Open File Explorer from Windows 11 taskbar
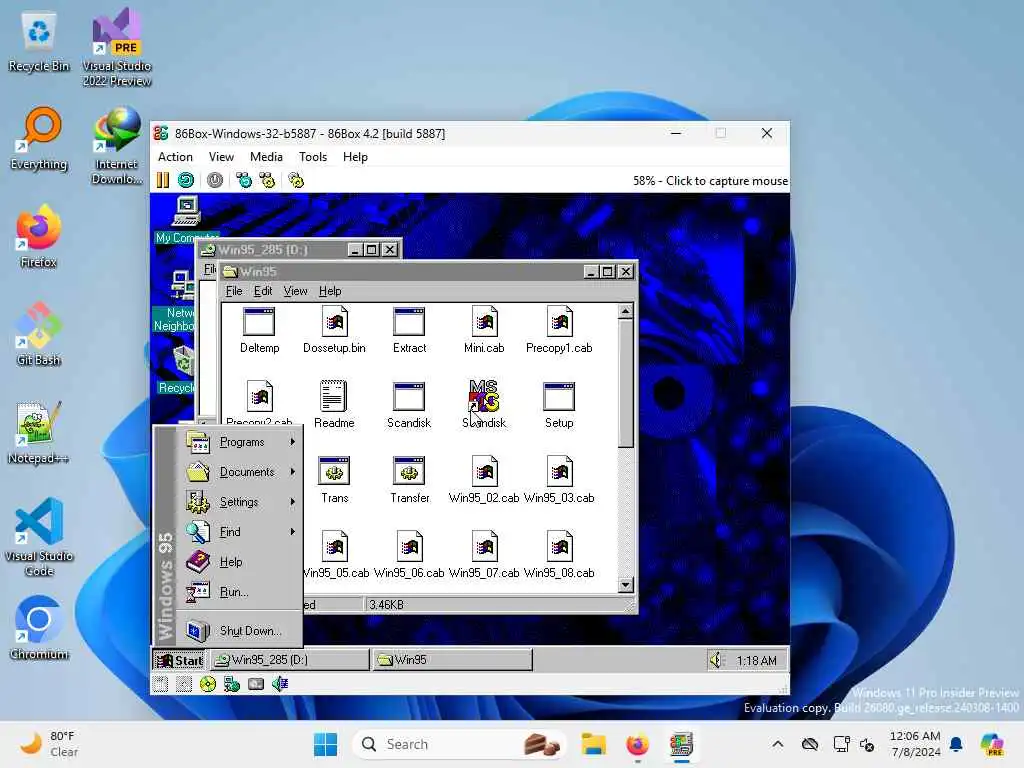 (594, 744)
